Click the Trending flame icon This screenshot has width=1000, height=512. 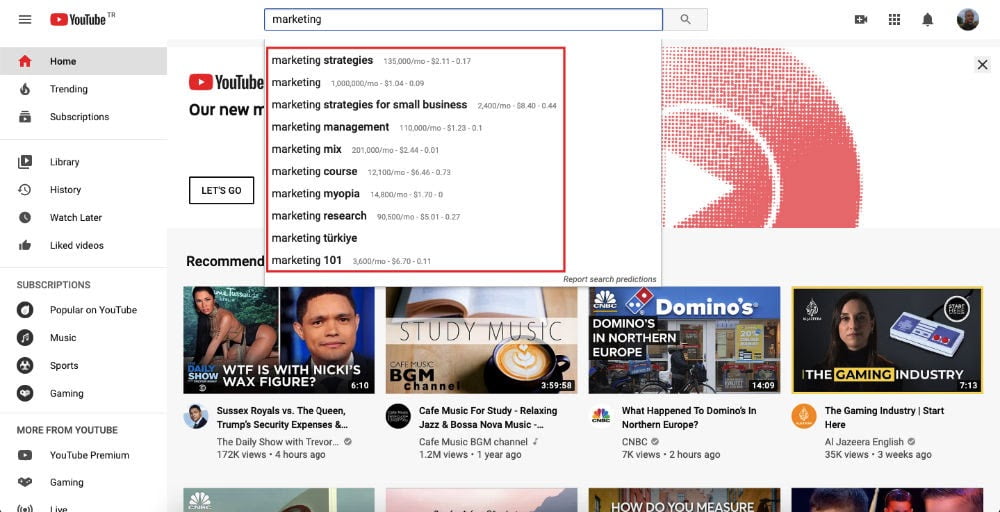point(25,89)
